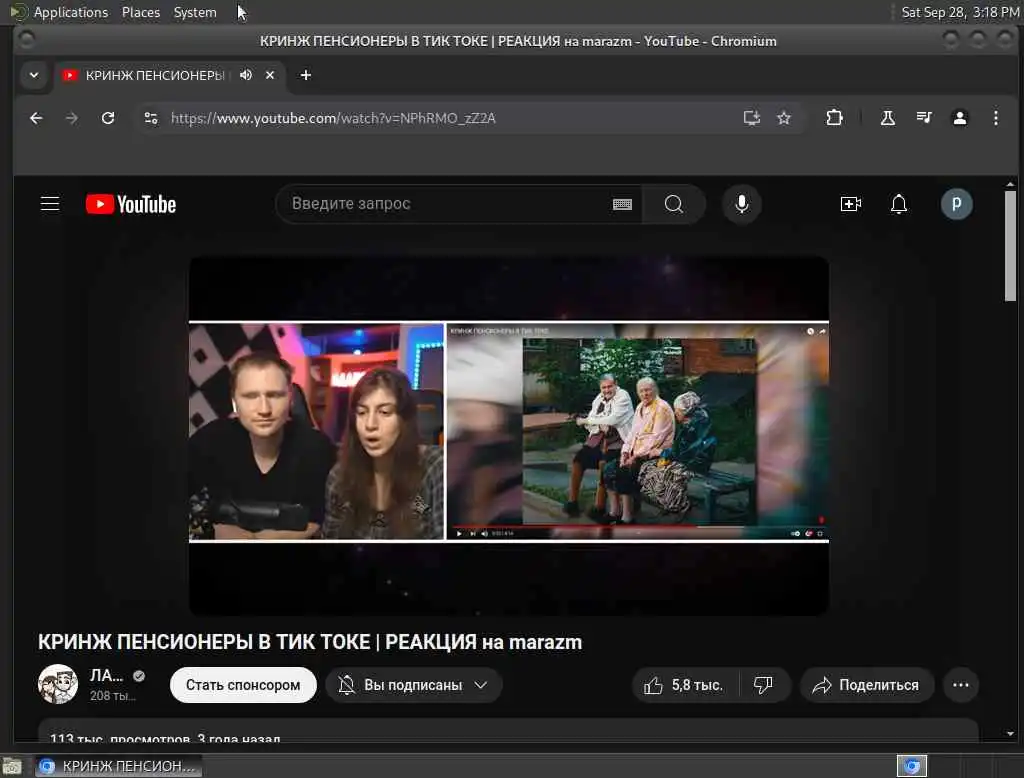Click the verified badge next to channel name
1024x778 pixels.
[139, 676]
